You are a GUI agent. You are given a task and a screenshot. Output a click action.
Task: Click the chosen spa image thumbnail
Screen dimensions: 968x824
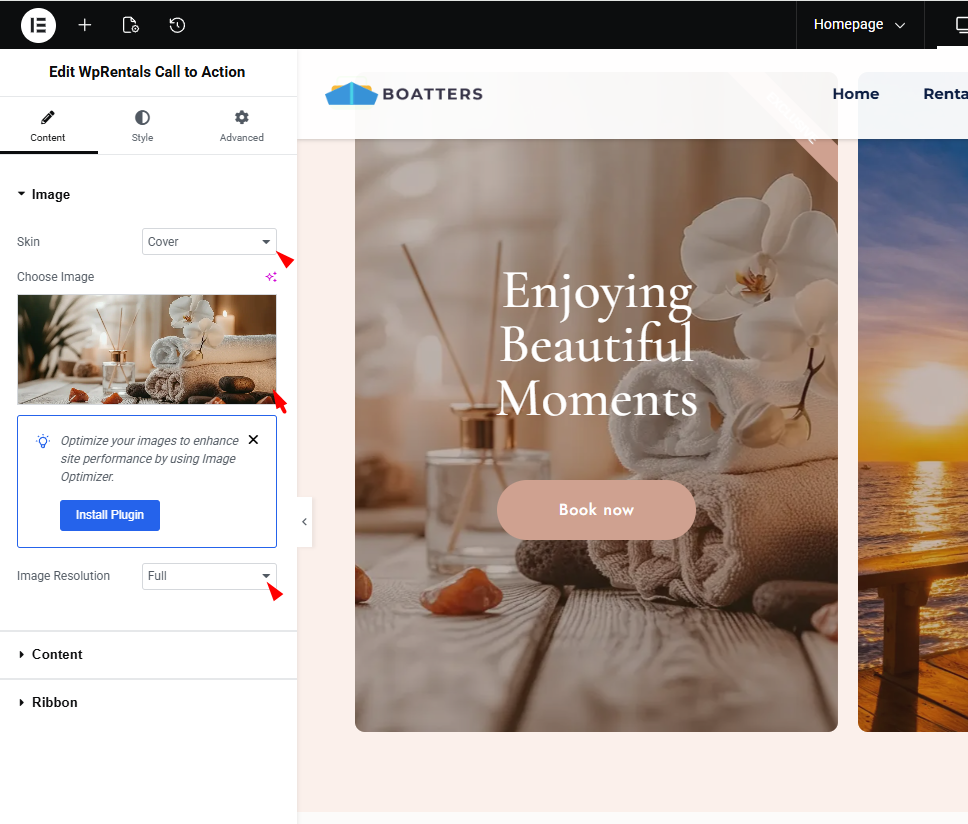click(x=147, y=349)
